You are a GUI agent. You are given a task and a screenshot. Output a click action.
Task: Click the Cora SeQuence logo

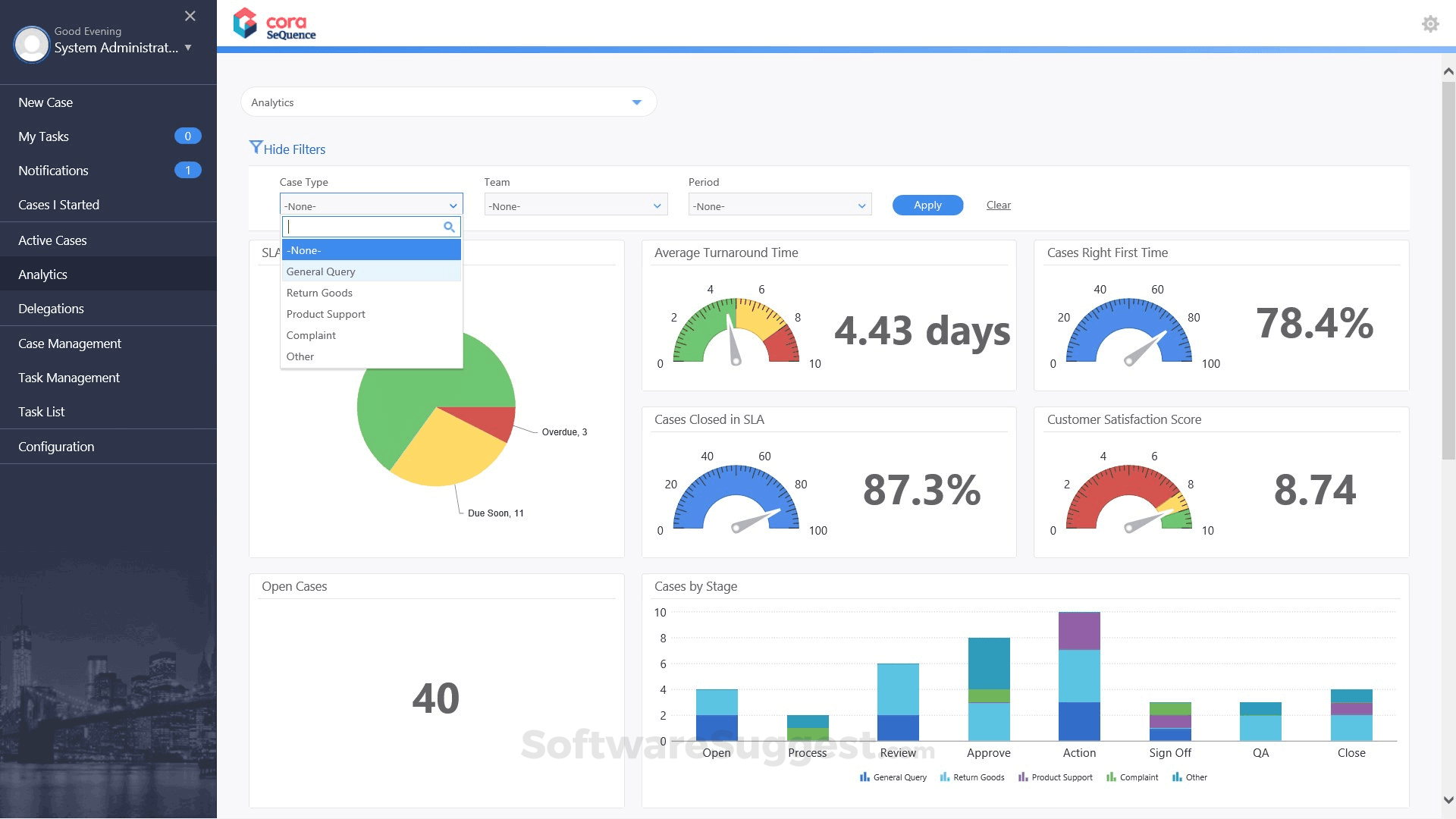tap(275, 24)
